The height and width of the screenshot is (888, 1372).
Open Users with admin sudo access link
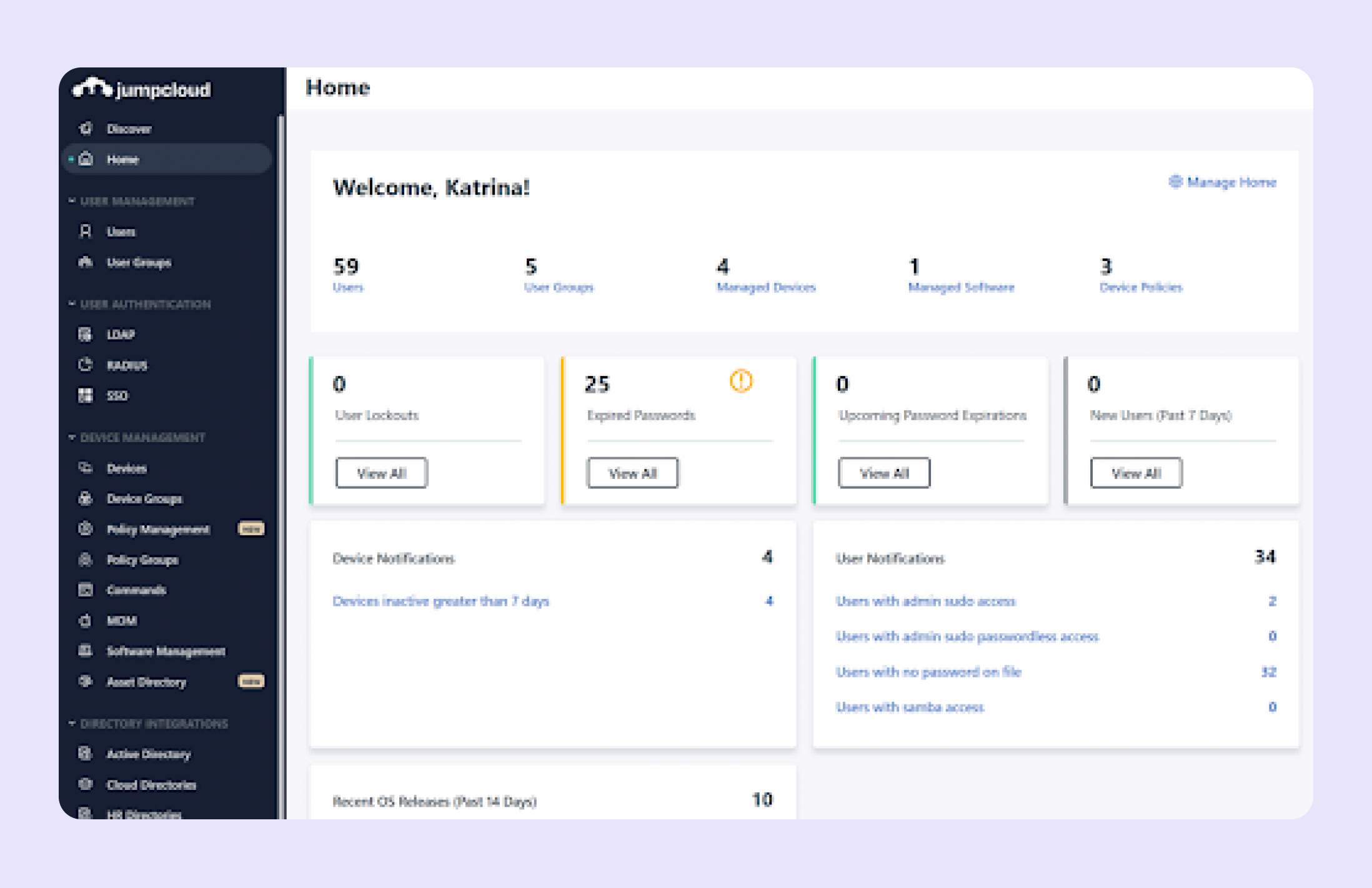tap(926, 601)
